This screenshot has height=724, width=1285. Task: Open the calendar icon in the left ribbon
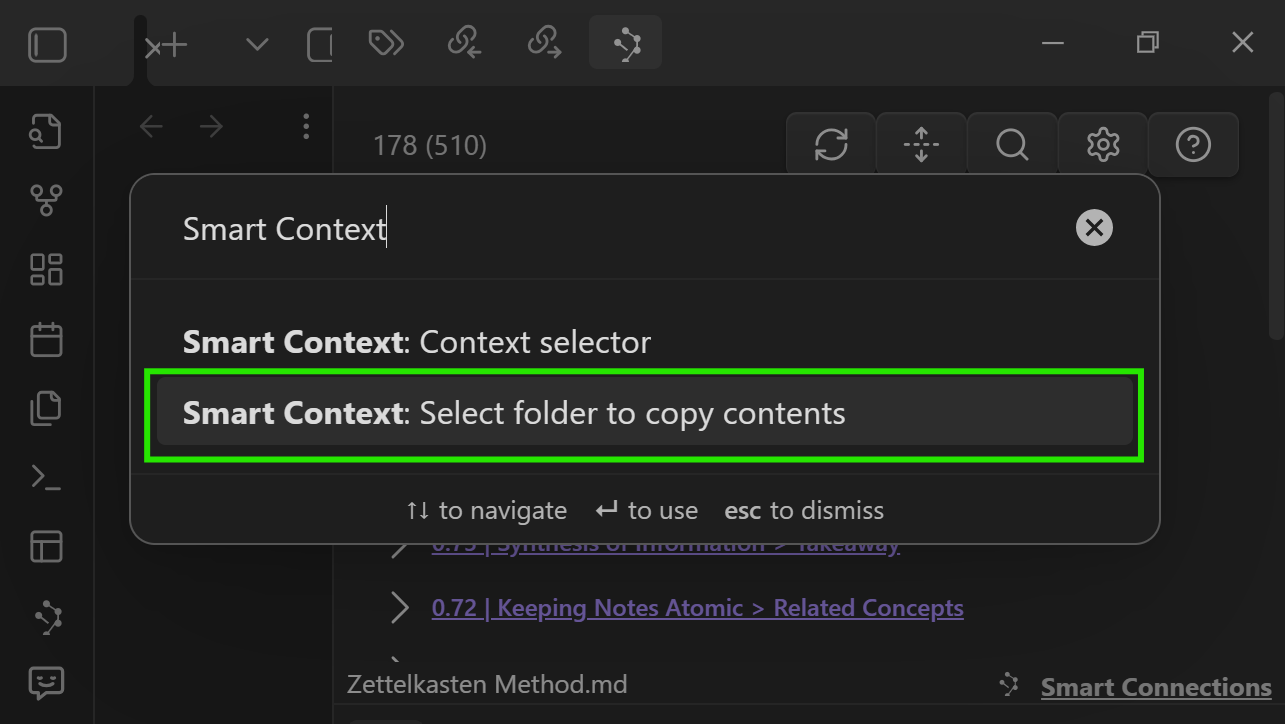(45, 339)
